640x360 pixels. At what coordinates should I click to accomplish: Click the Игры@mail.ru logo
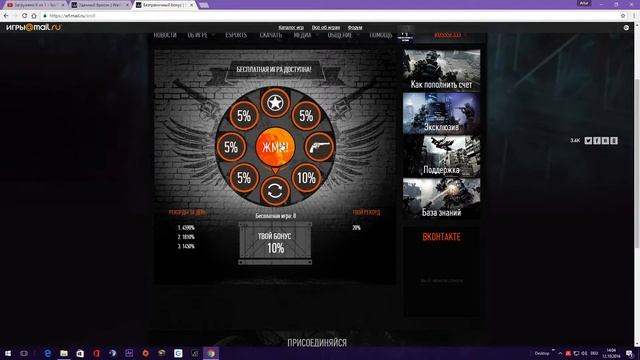(33, 27)
